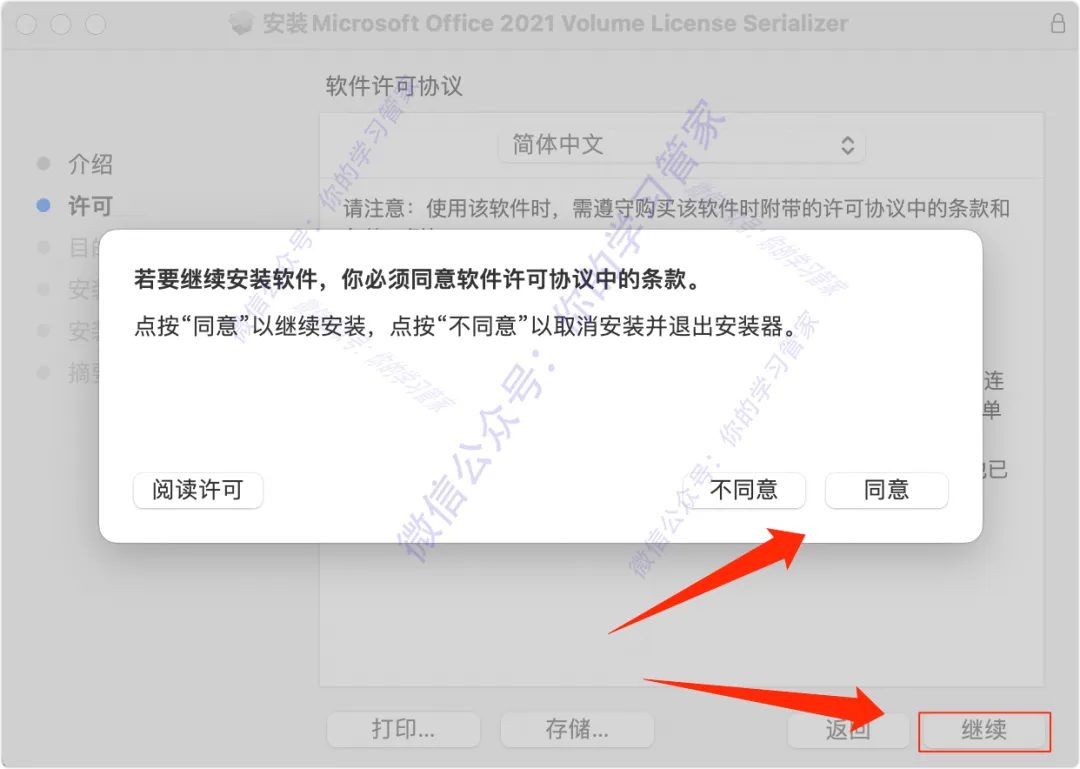Click the 返回 button
This screenshot has height=769, width=1080.
pos(848,730)
